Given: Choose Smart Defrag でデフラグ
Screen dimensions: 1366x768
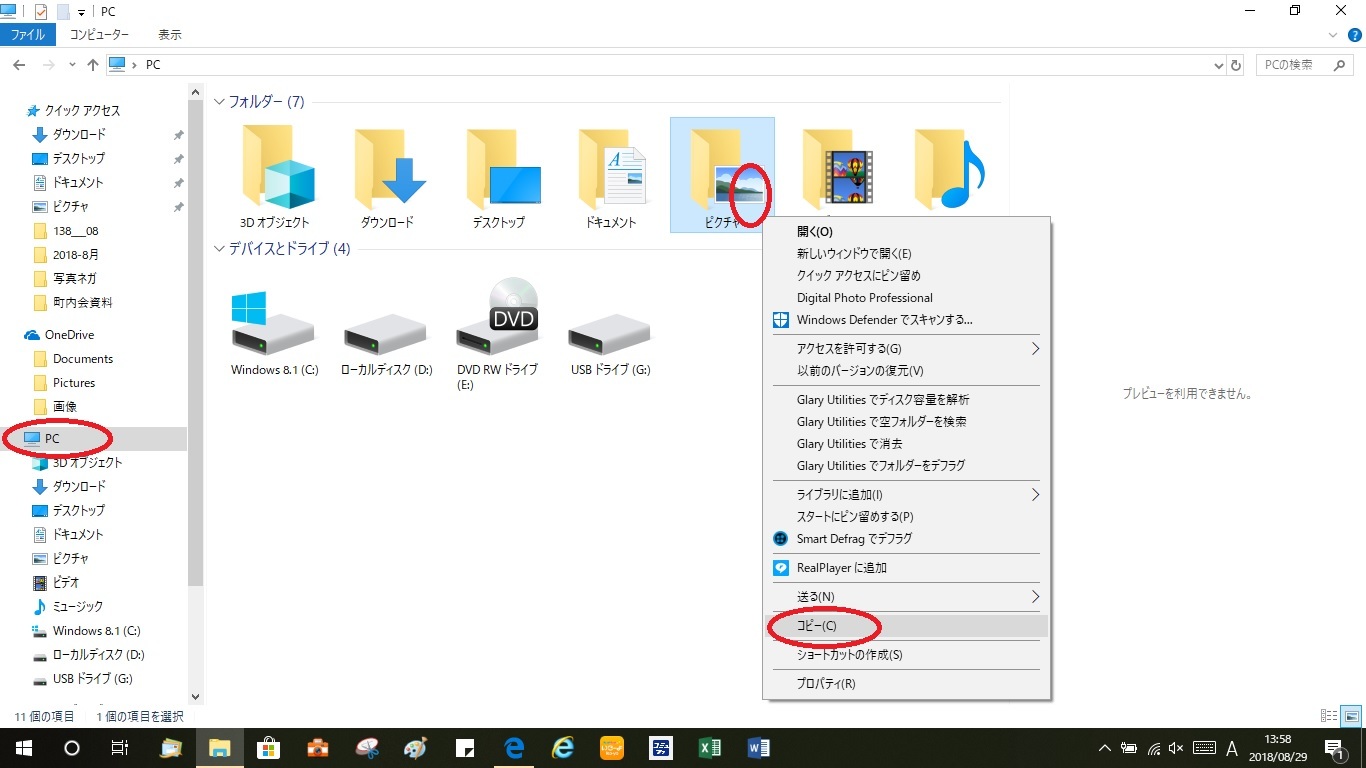Looking at the screenshot, I should pyautogui.click(x=906, y=539).
